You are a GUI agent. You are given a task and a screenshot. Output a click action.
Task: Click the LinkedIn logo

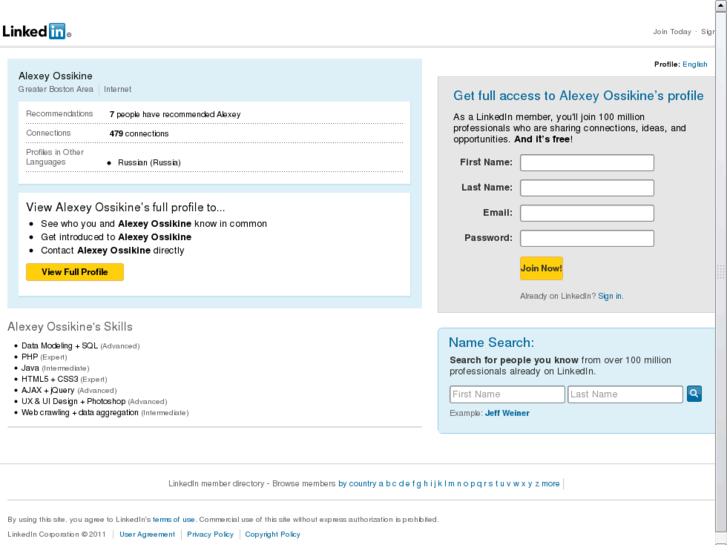pyautogui.click(x=37, y=31)
